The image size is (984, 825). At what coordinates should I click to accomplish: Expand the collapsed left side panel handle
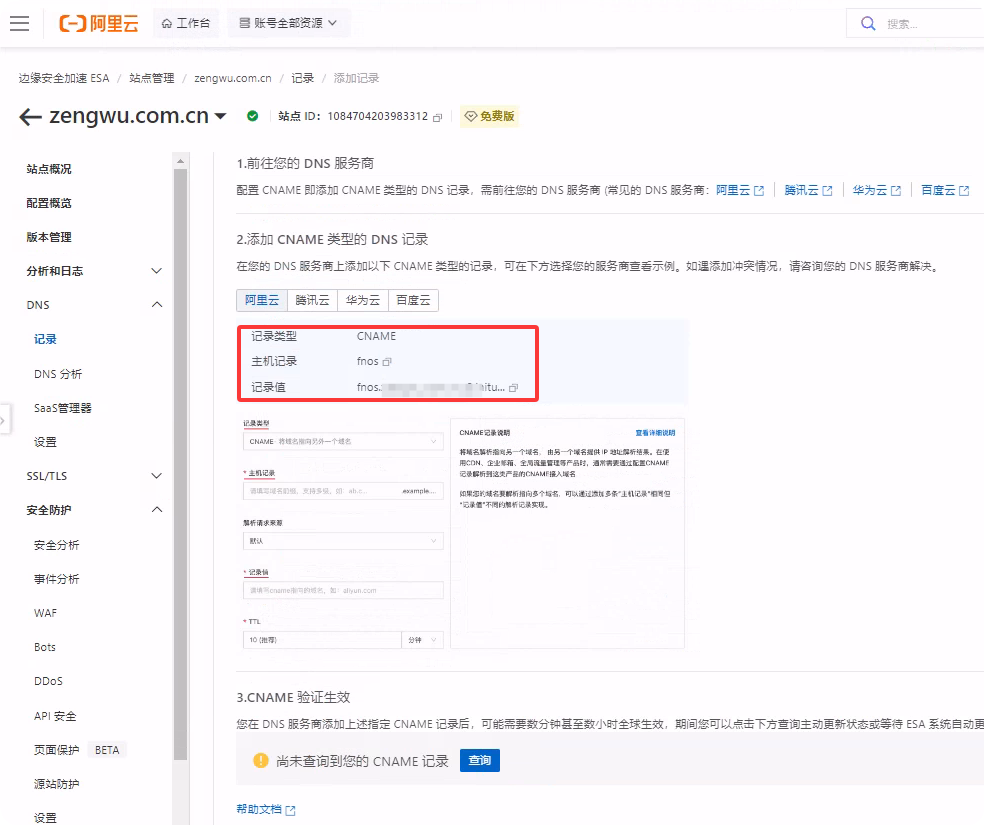point(3,420)
